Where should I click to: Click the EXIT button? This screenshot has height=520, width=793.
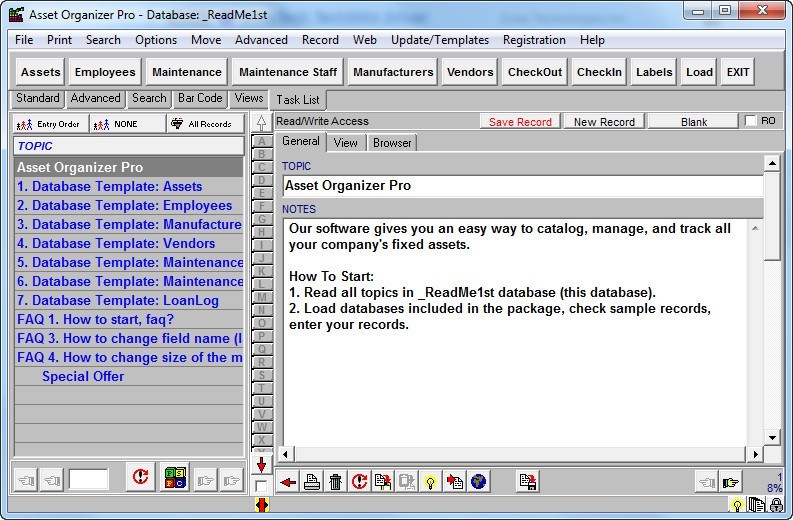tap(738, 72)
